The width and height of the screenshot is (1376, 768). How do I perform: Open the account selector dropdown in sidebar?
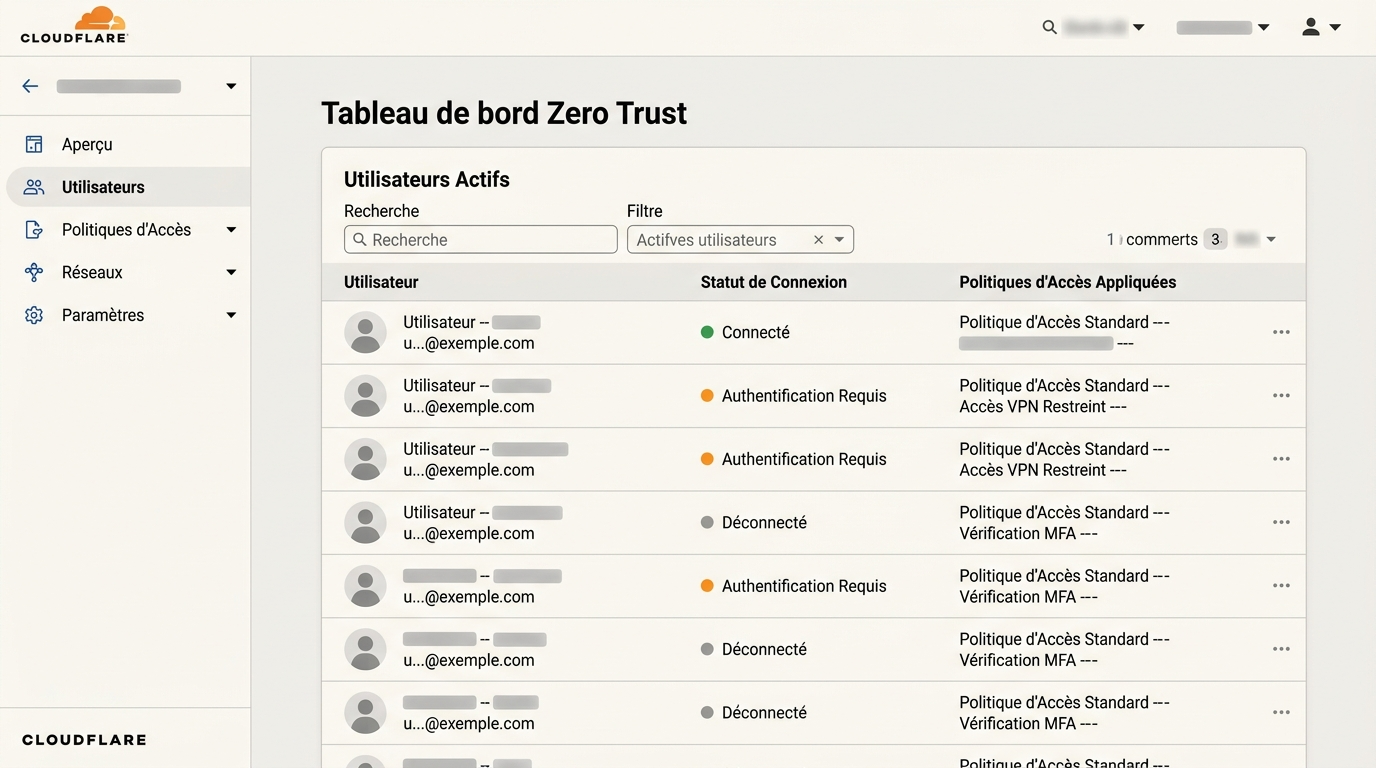[x=231, y=86]
